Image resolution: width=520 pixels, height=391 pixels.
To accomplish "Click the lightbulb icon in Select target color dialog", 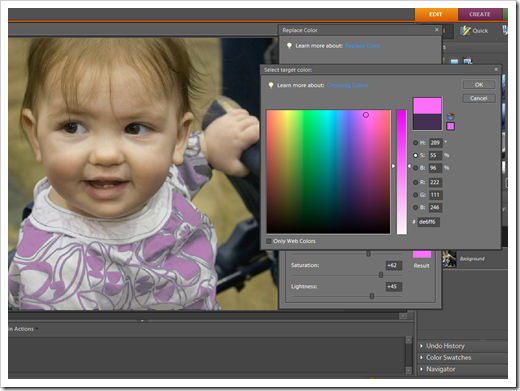I will [x=271, y=85].
